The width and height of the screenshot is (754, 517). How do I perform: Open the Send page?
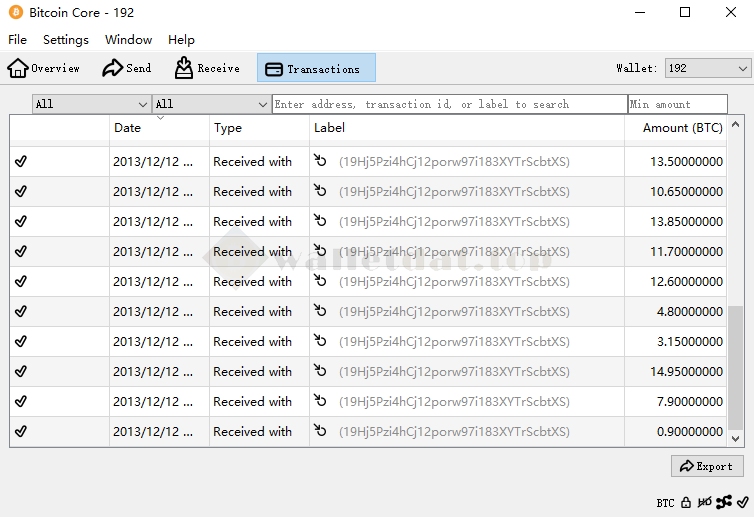pos(127,68)
